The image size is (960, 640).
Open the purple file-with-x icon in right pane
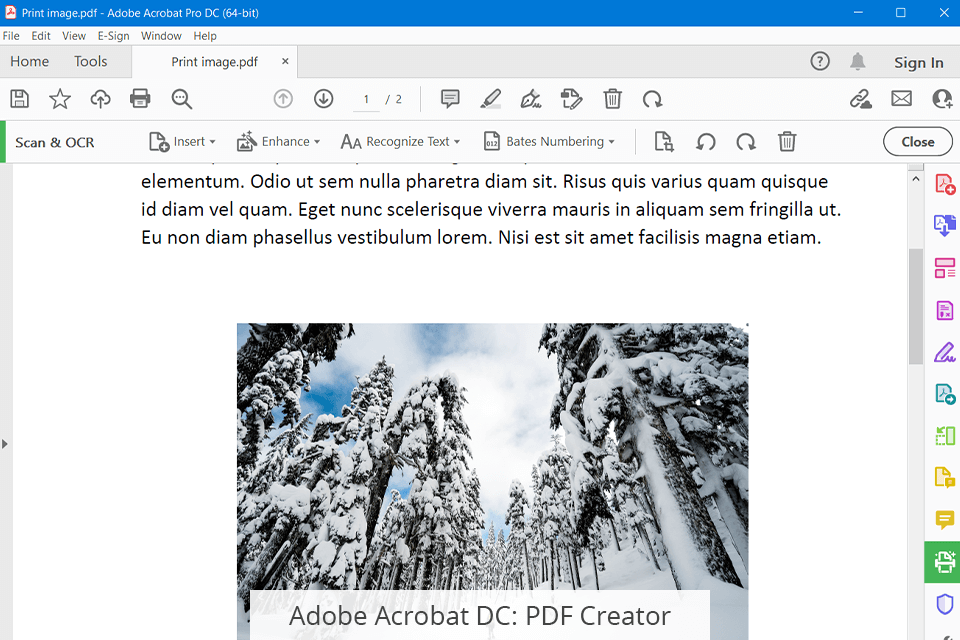click(x=945, y=310)
